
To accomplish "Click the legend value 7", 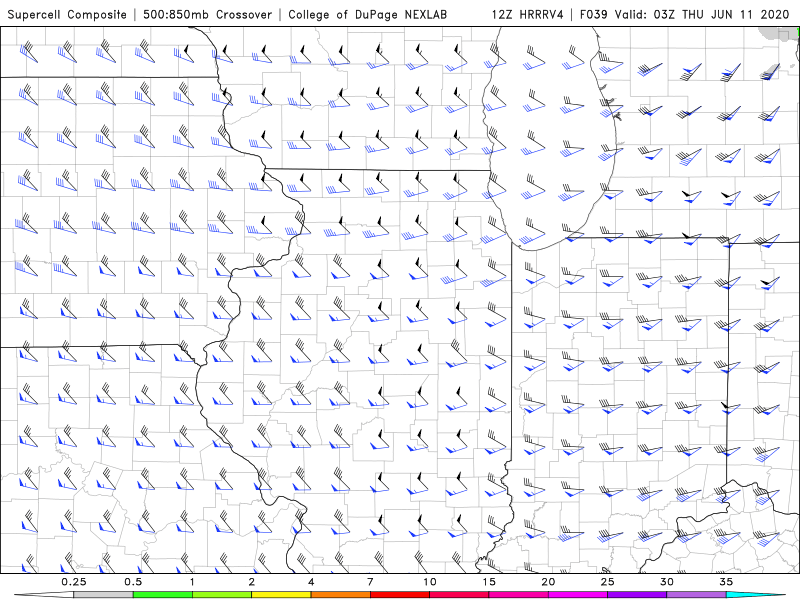I will pyautogui.click(x=370, y=582).
